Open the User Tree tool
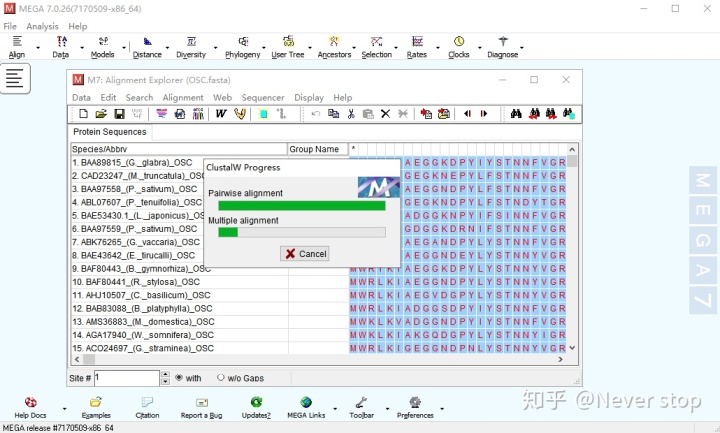This screenshot has width=720, height=433. (288, 47)
